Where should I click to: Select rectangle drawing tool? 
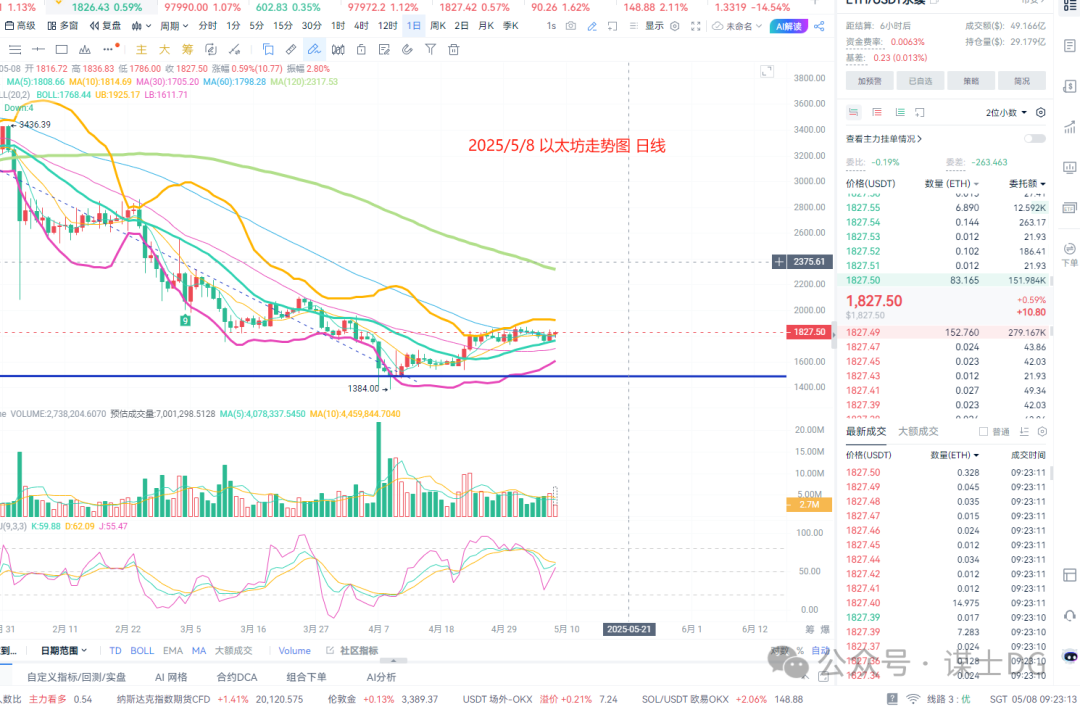pyautogui.click(x=61, y=50)
